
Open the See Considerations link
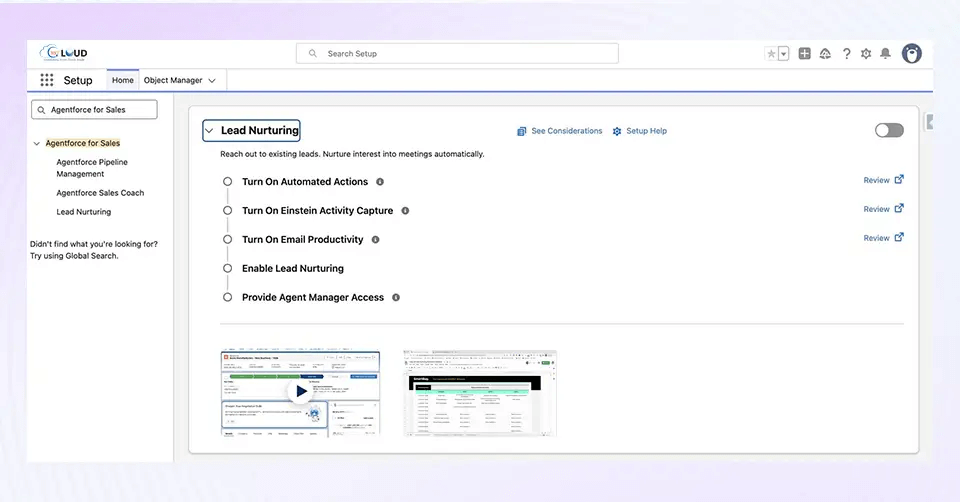(566, 131)
